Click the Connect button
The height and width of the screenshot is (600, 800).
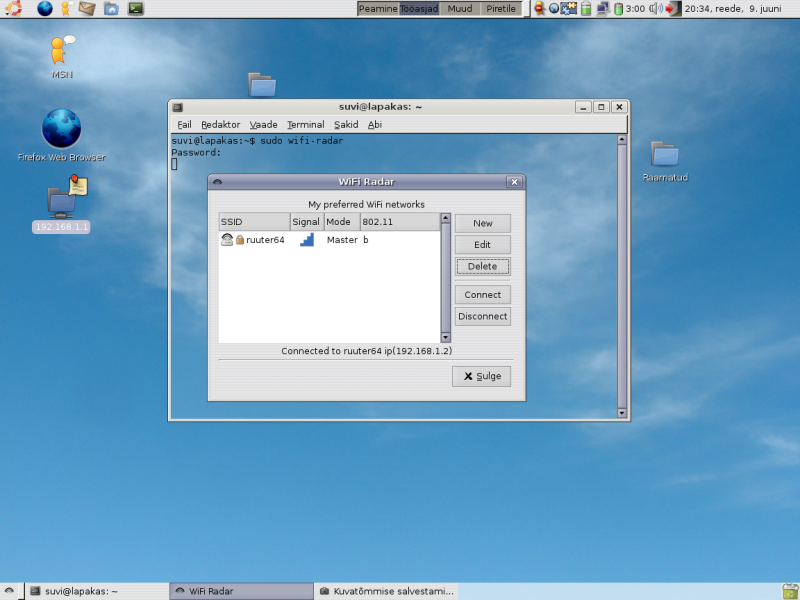pyautogui.click(x=483, y=295)
